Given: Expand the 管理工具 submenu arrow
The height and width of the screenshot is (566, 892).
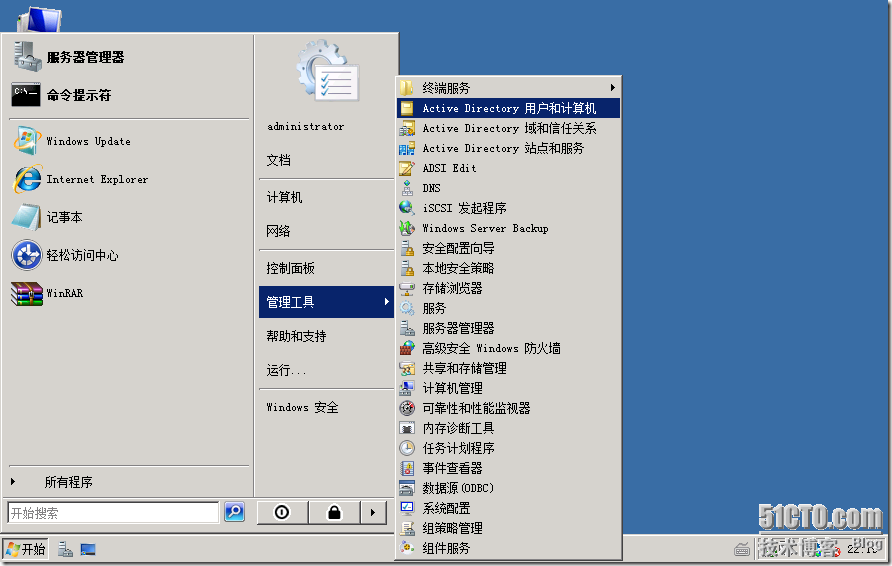Looking at the screenshot, I should 386,301.
